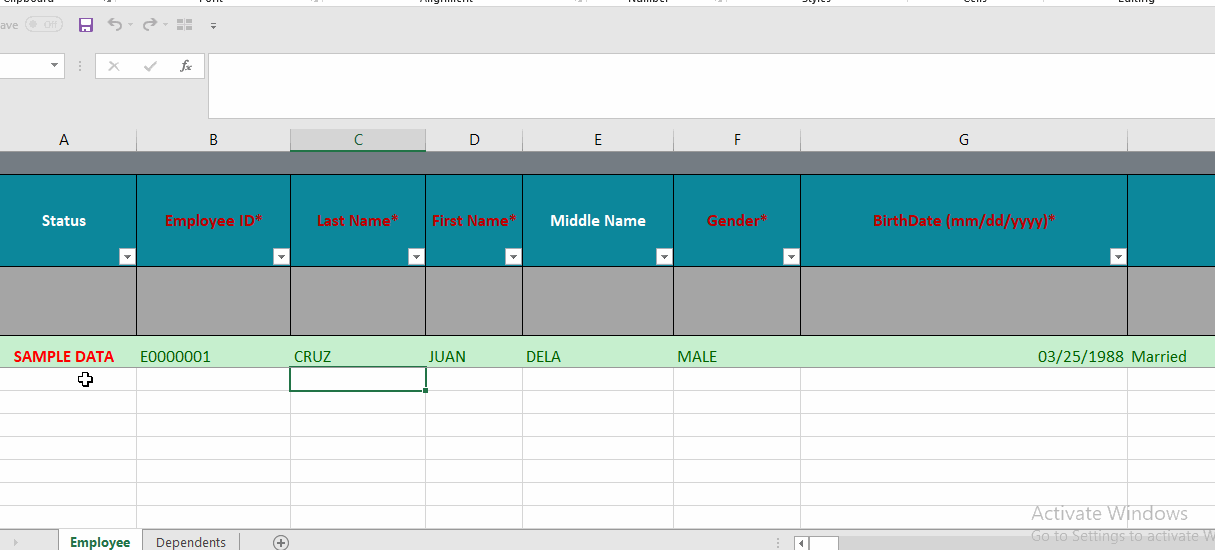Click inside the formula bar input
This screenshot has height=550, width=1215.
tap(711, 86)
